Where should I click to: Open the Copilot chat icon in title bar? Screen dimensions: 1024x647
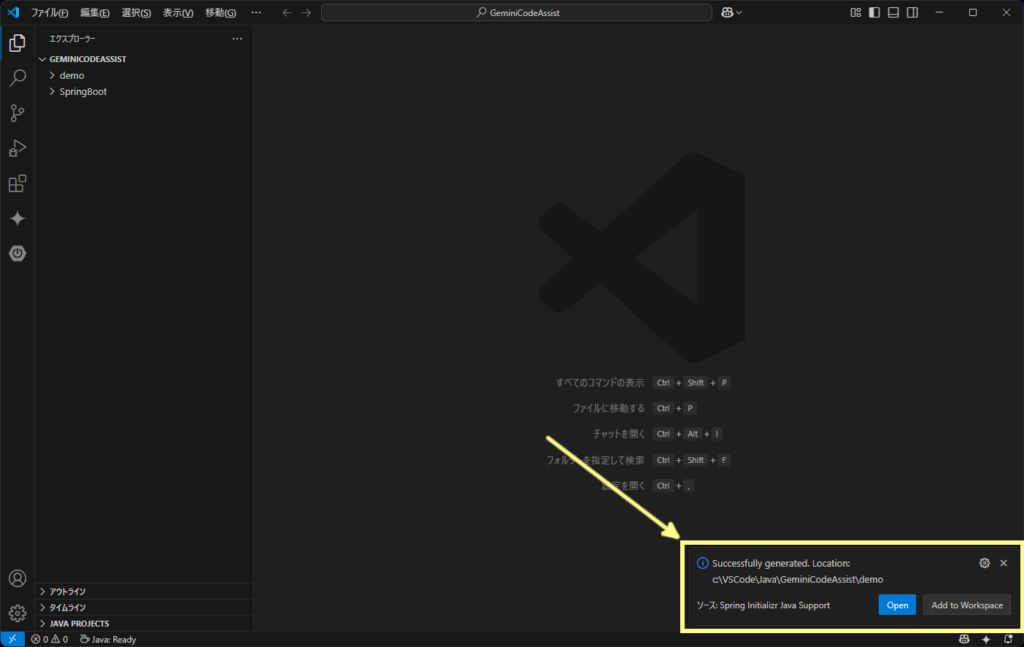727,12
